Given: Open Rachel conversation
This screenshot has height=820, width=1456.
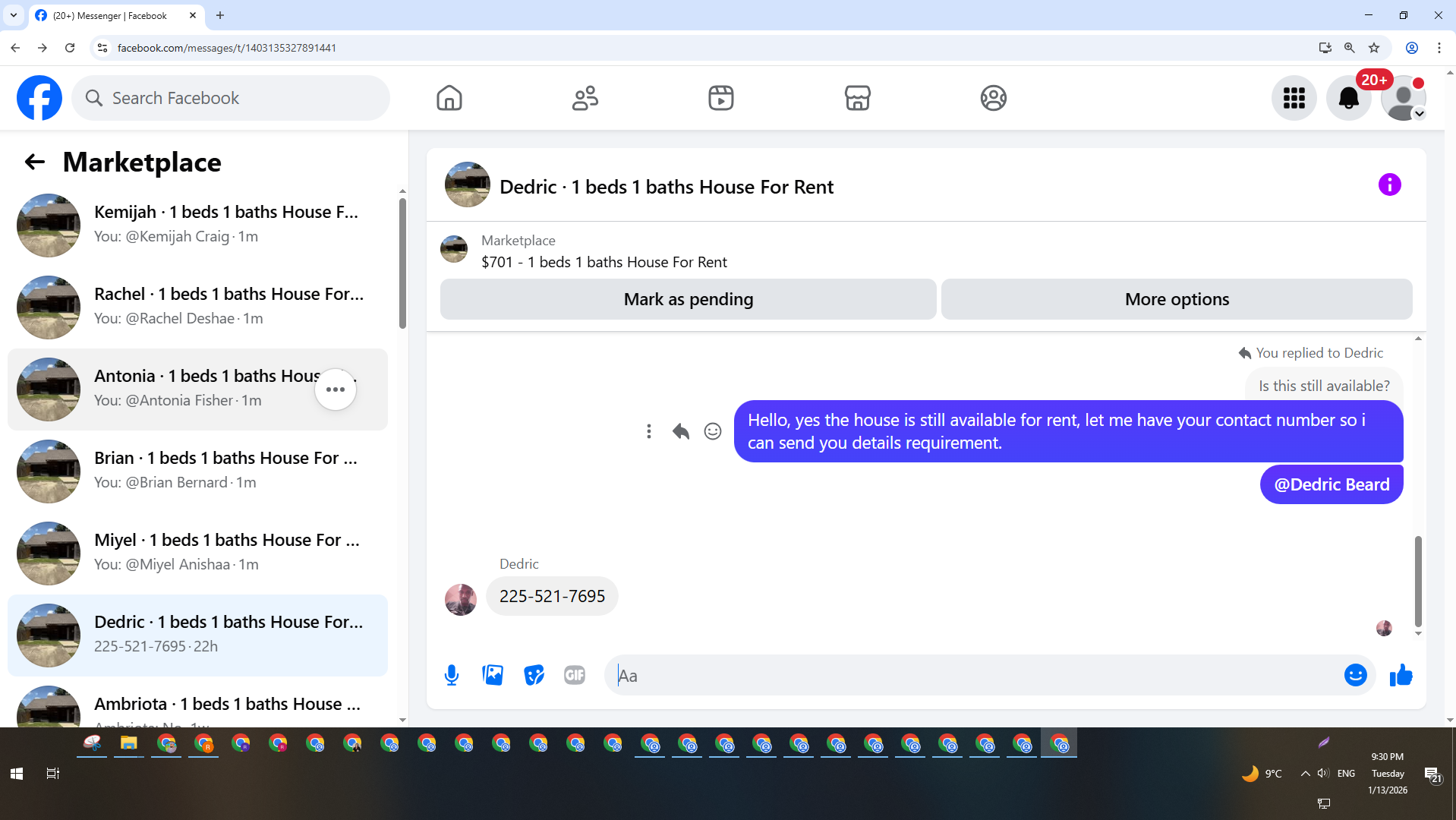Looking at the screenshot, I should [x=197, y=307].
